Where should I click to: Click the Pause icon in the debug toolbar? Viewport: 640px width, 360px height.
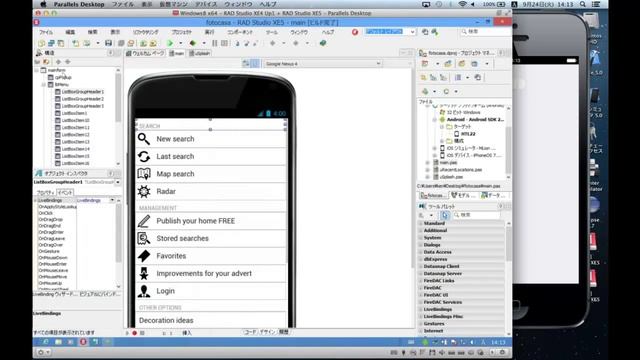[x=215, y=43]
